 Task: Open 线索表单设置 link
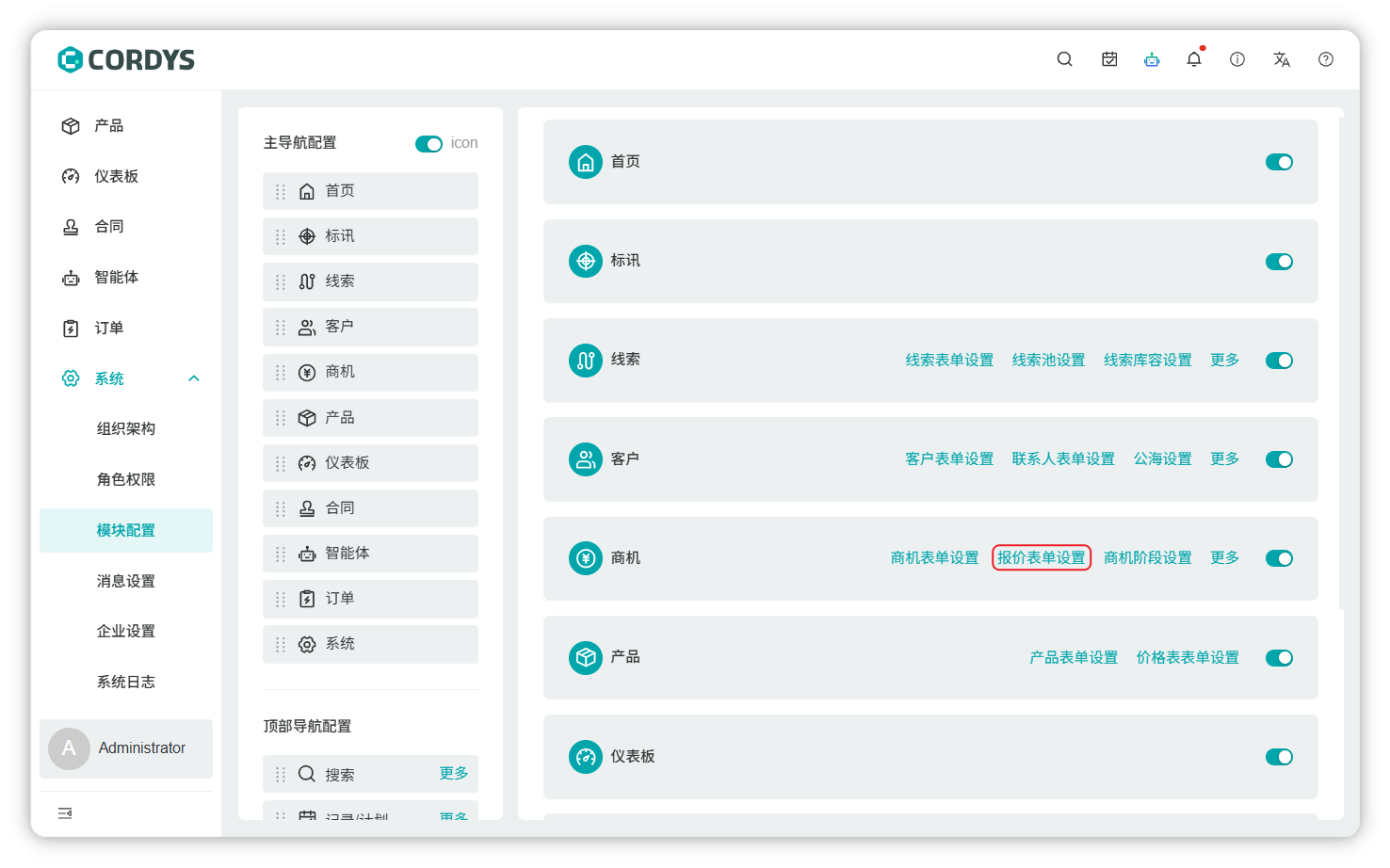click(x=949, y=360)
